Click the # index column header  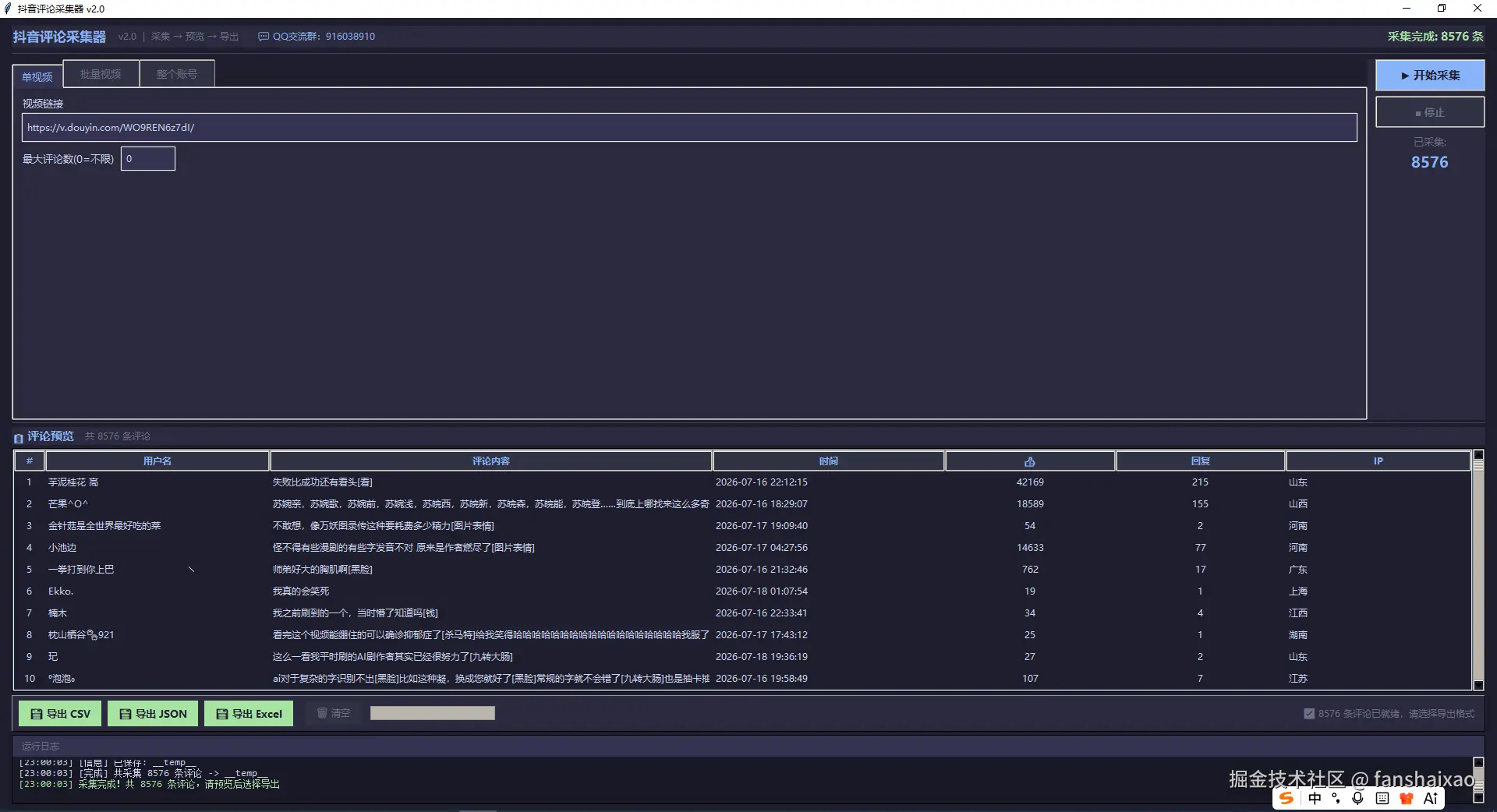click(x=30, y=461)
